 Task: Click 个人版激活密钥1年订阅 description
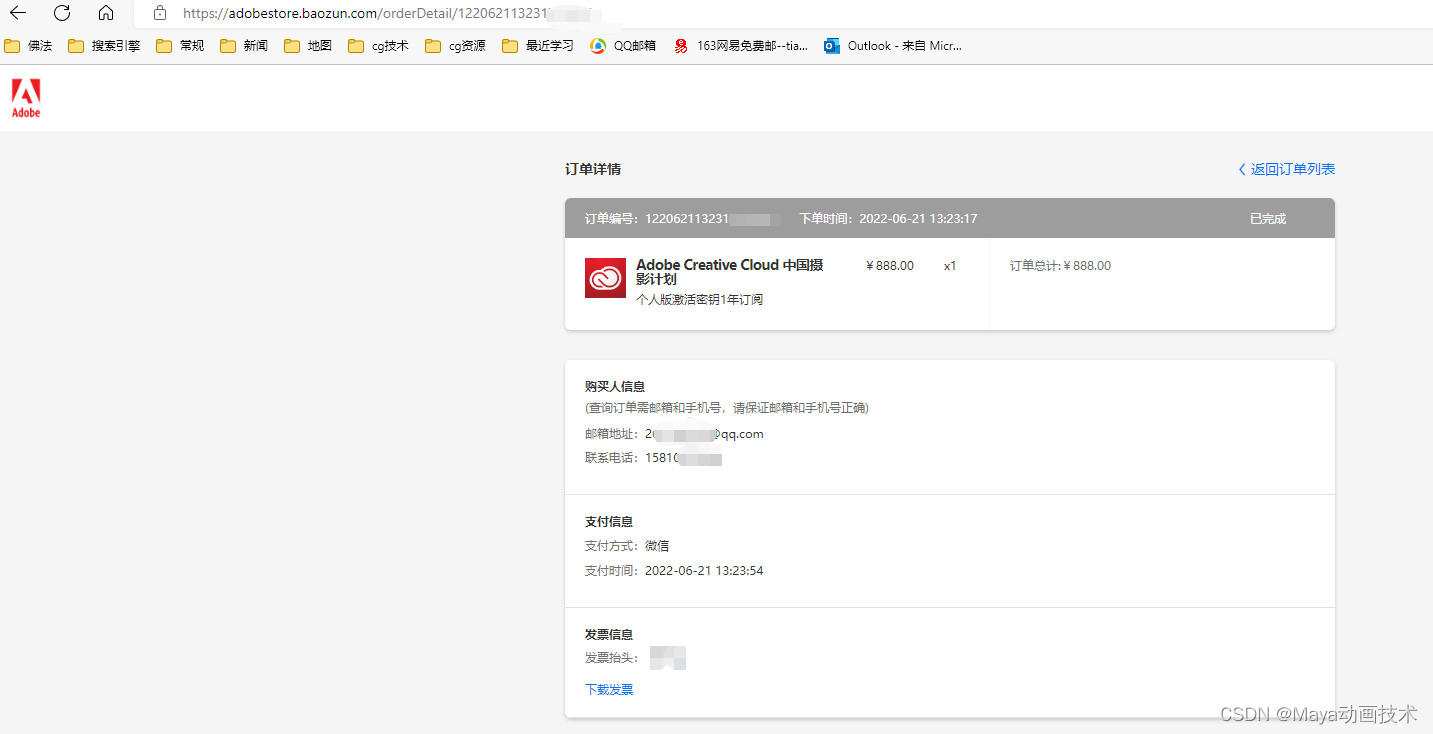coord(700,300)
